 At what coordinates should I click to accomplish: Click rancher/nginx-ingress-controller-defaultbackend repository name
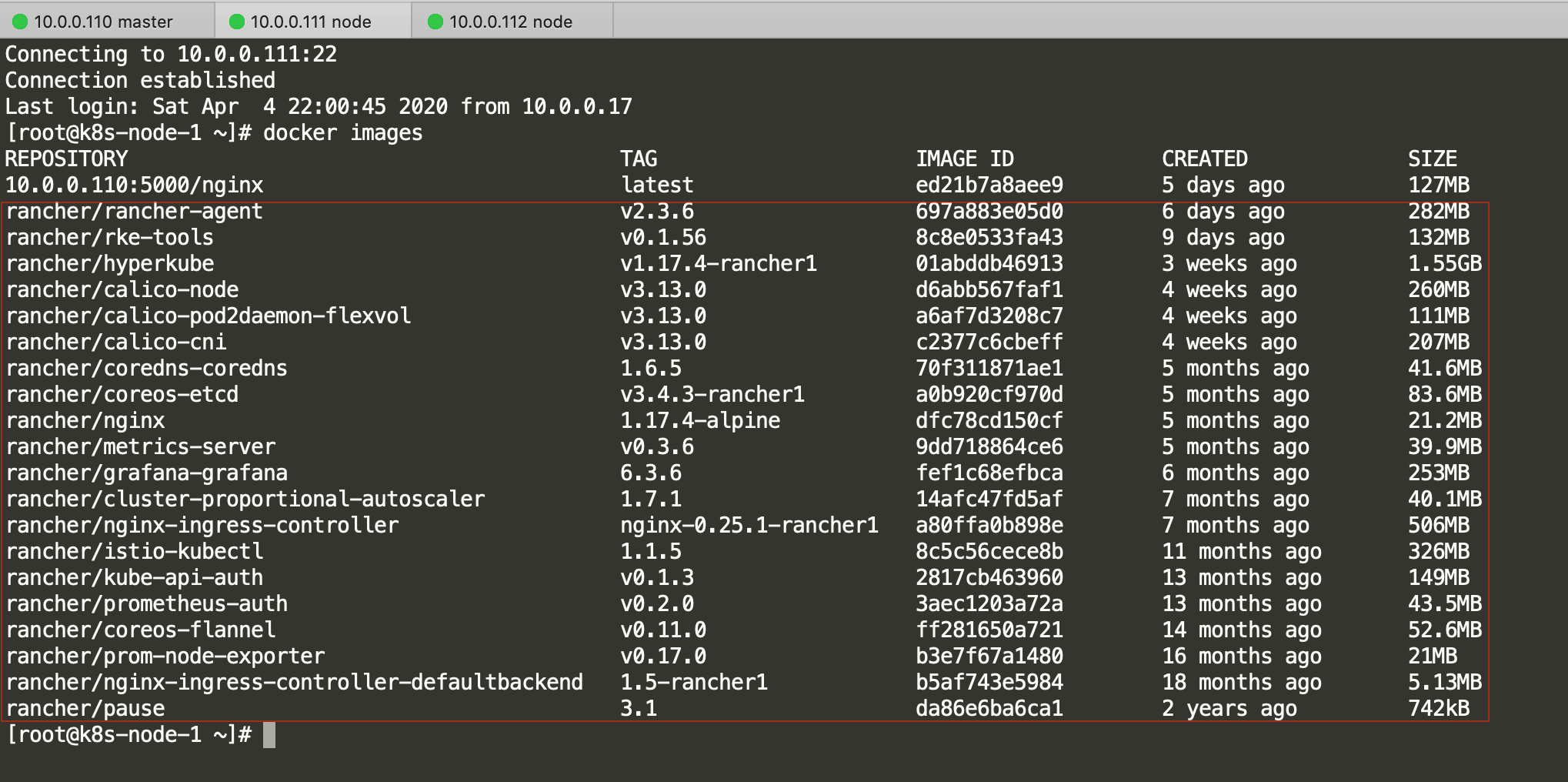(295, 683)
